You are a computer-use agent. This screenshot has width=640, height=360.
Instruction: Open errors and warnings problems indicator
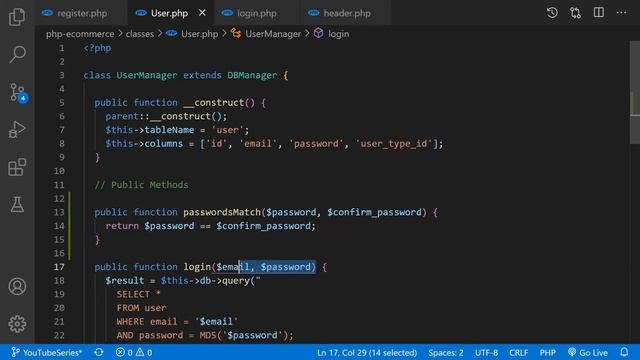133,352
